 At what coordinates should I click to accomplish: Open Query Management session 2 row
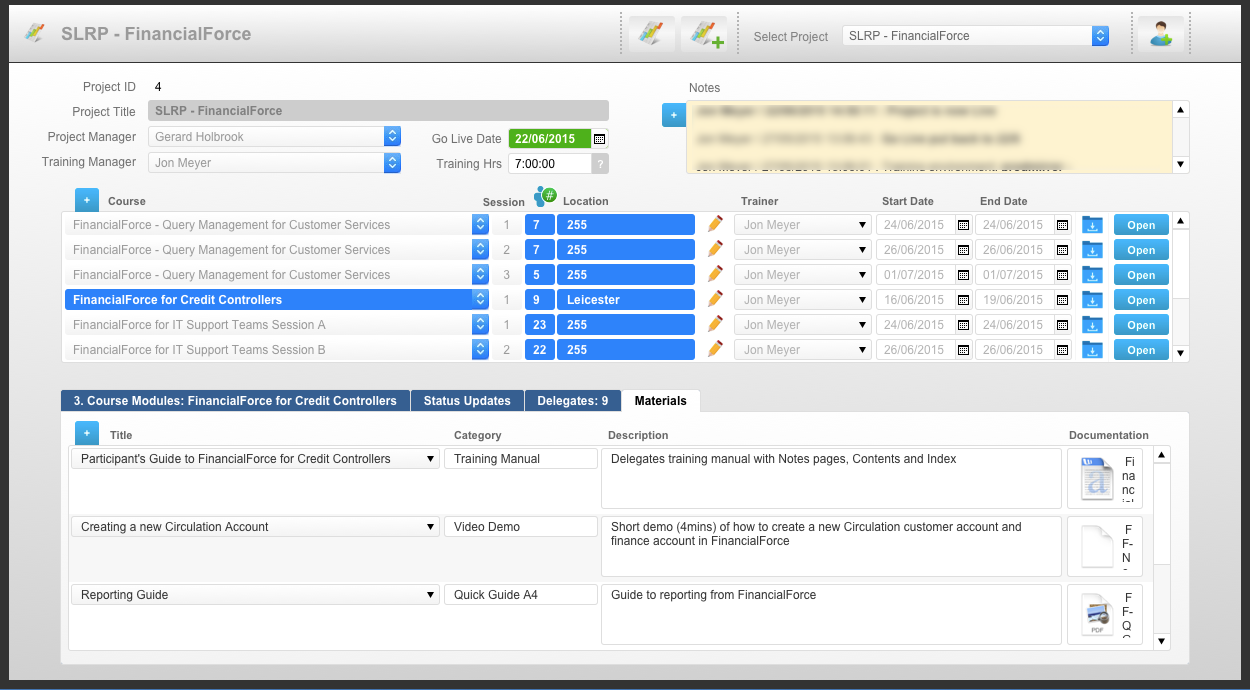1141,250
